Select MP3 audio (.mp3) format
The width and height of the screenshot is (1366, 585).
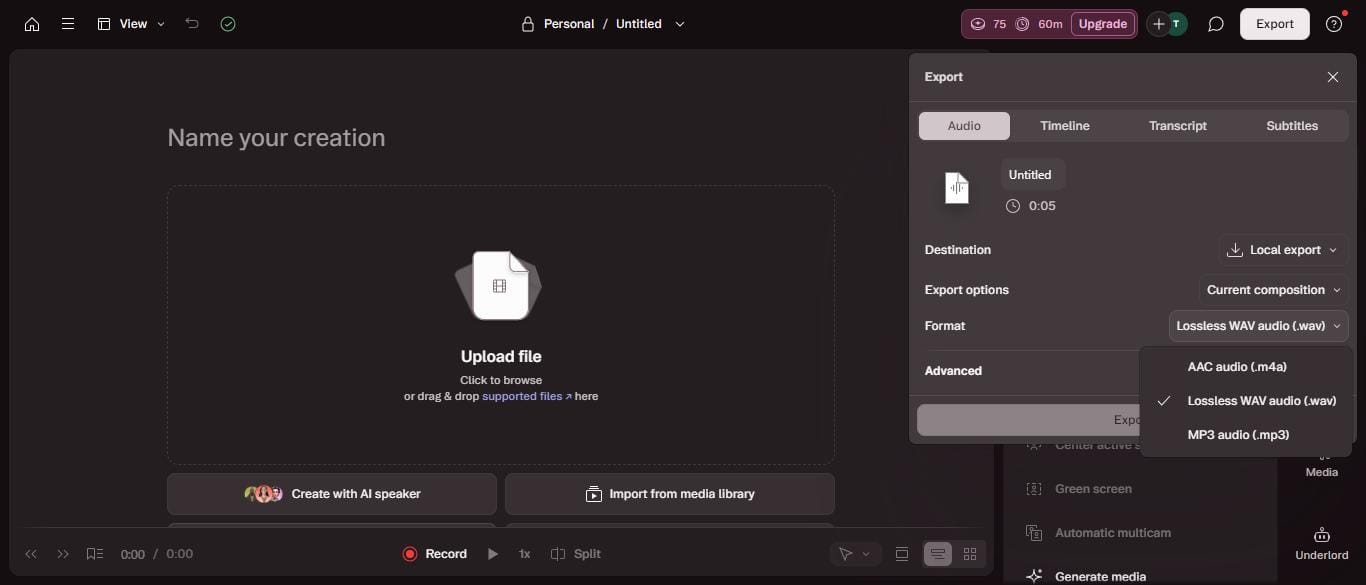point(1246,435)
